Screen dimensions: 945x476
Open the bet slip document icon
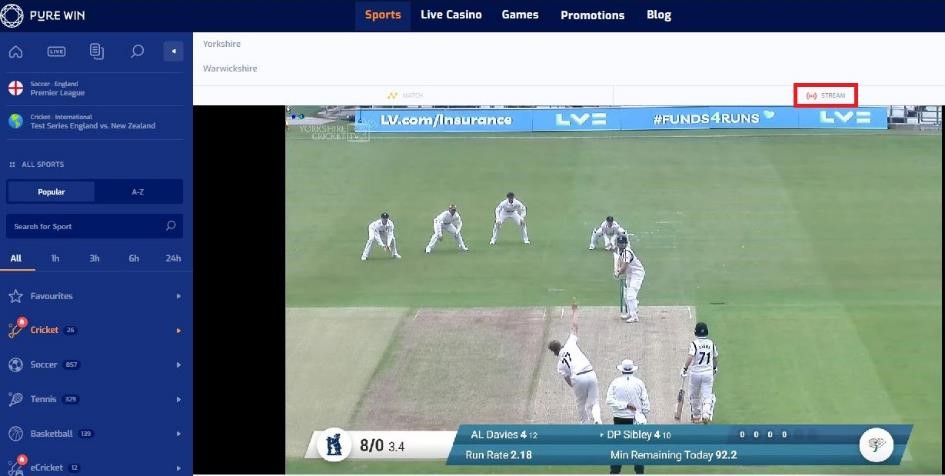[97, 51]
